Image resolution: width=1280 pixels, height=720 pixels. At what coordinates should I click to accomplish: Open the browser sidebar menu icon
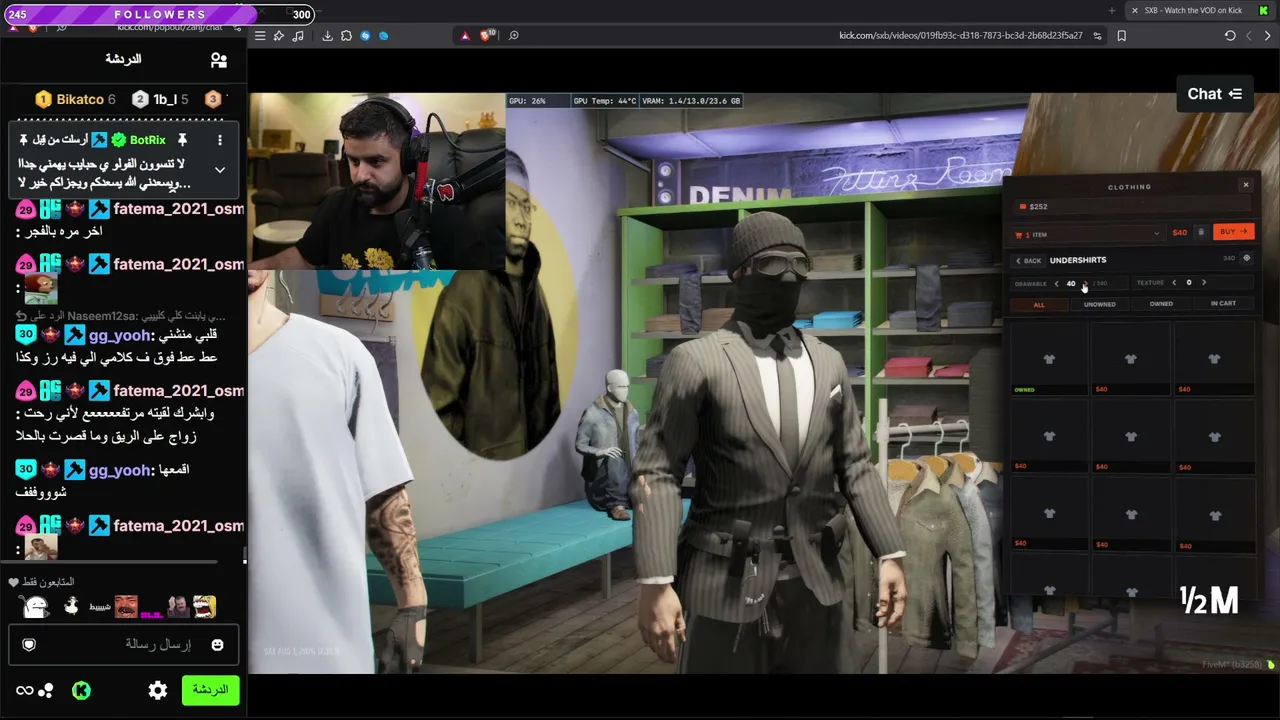pyautogui.click(x=260, y=36)
